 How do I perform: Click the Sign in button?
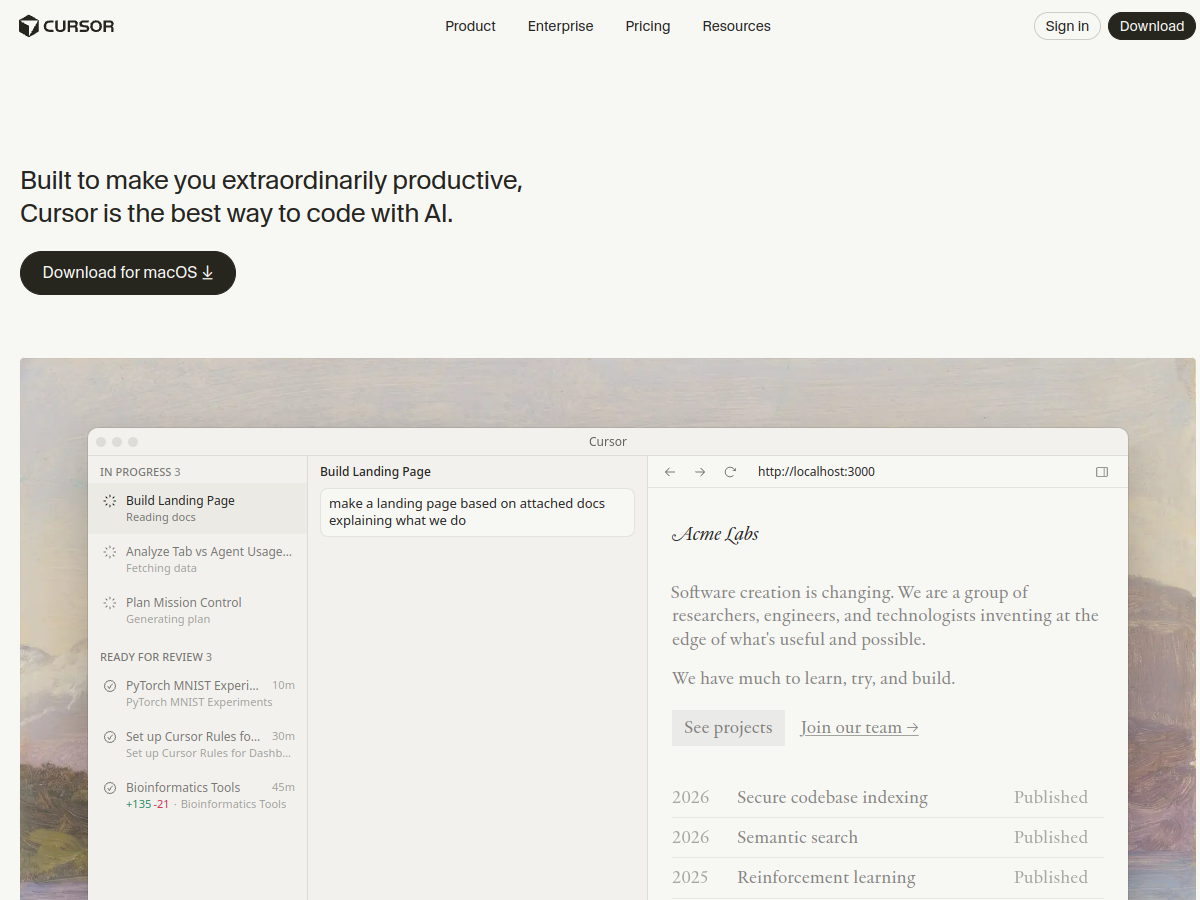1067,26
